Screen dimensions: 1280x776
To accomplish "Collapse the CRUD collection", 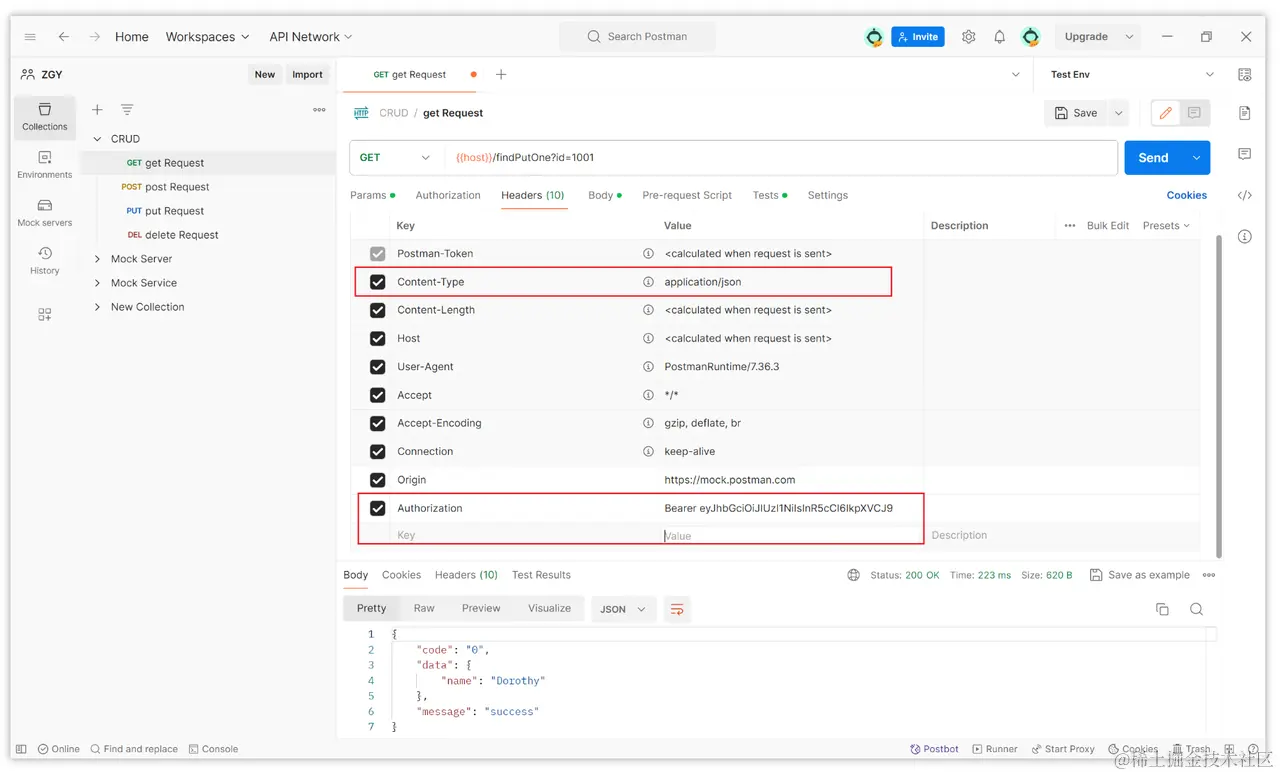I will 97,139.
